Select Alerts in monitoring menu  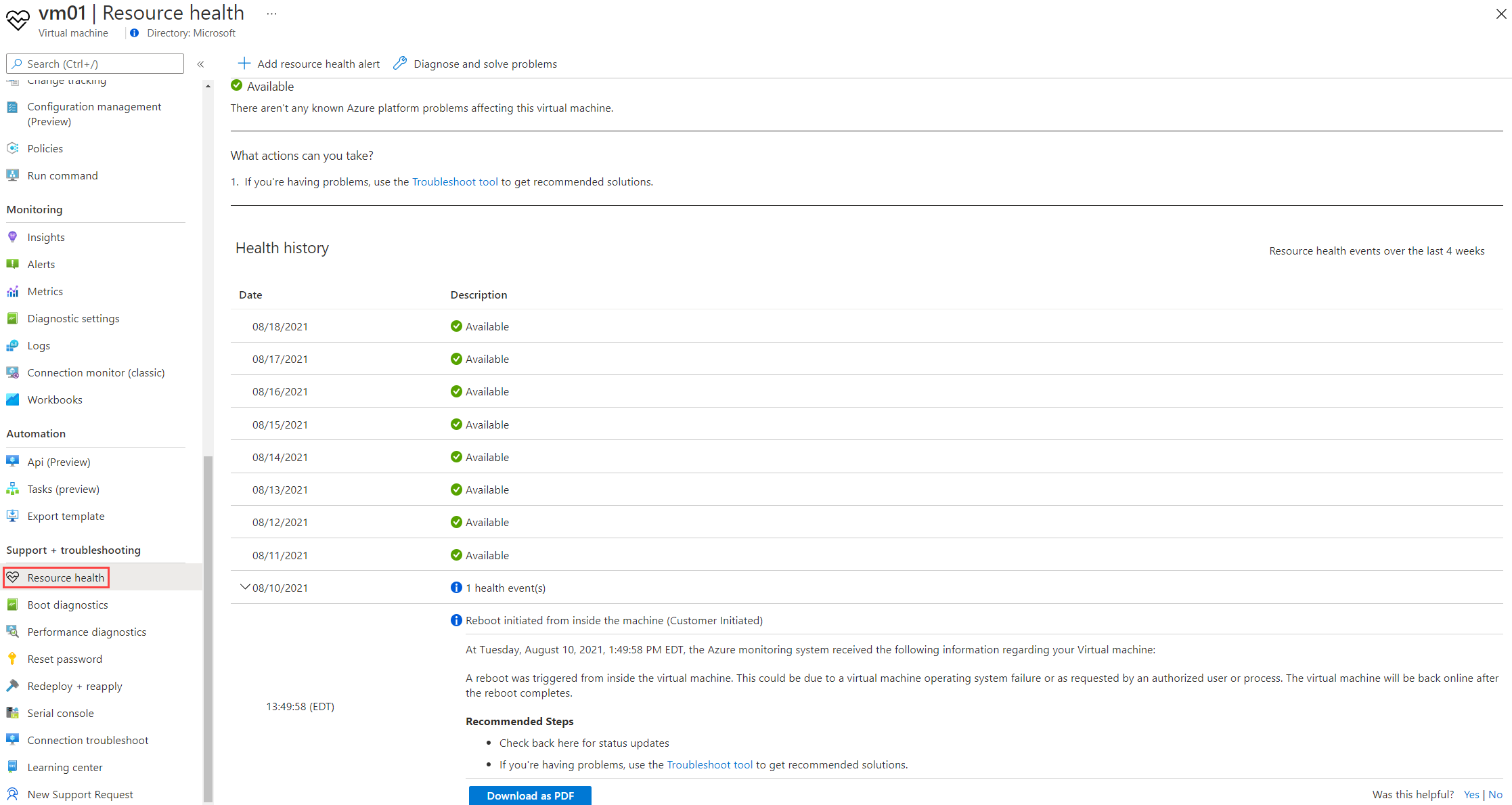tap(41, 264)
